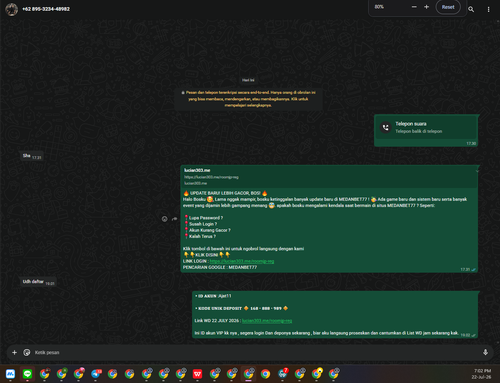The width and height of the screenshot is (500, 383).
Task: Click the phone icon in call bubble
Action: pyautogui.click(x=386, y=127)
